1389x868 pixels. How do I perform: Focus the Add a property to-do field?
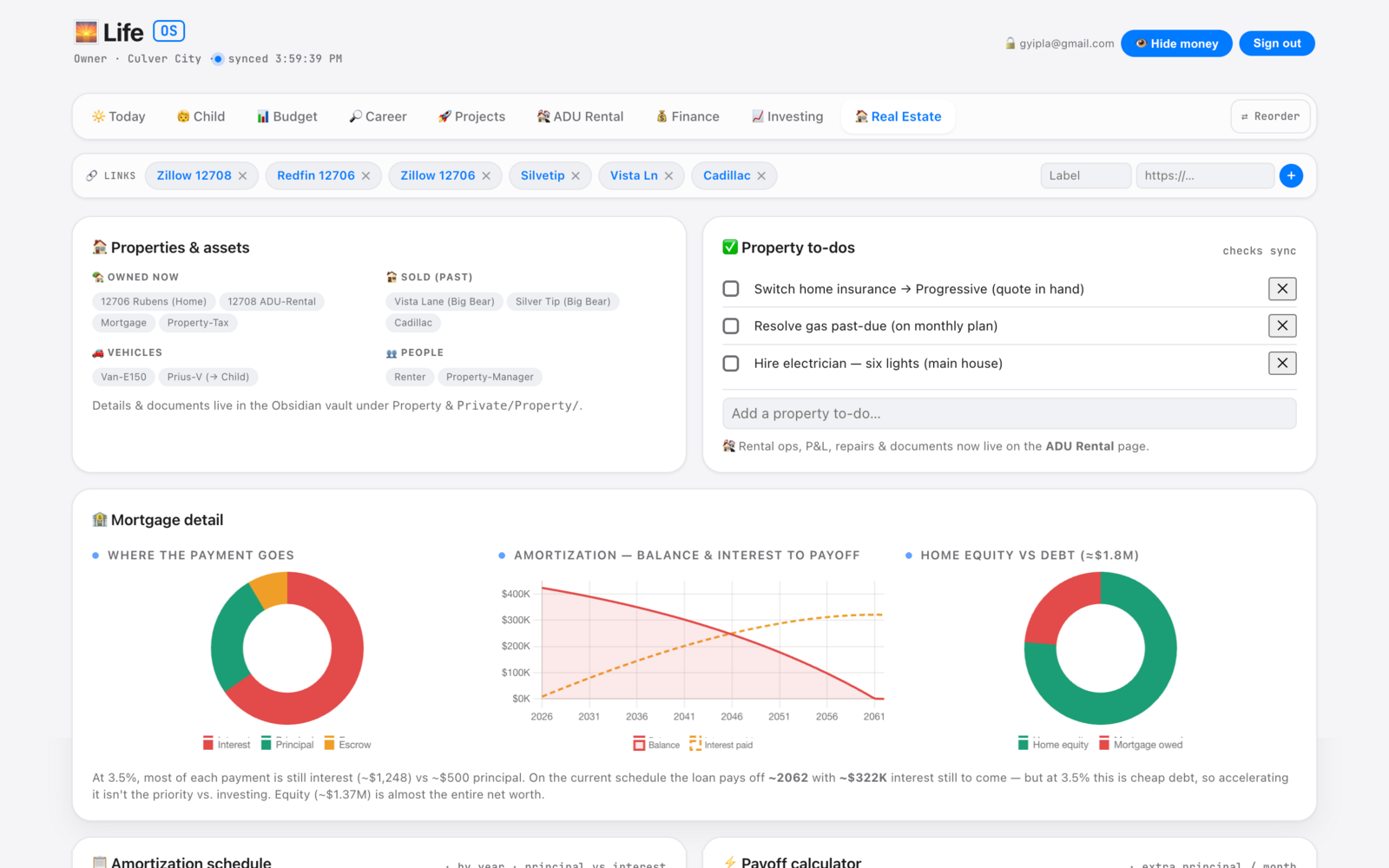(x=1009, y=413)
